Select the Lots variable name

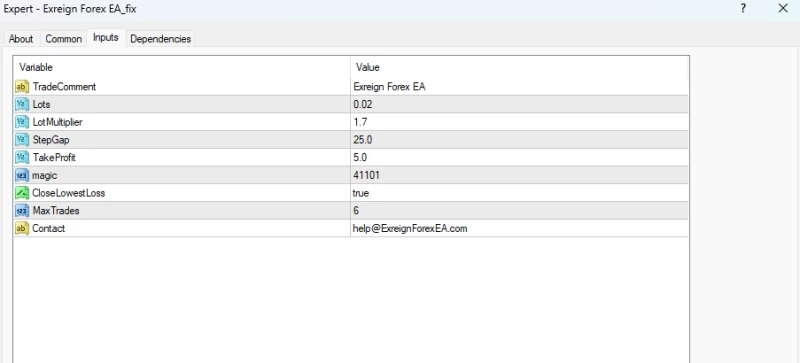[x=41, y=105]
